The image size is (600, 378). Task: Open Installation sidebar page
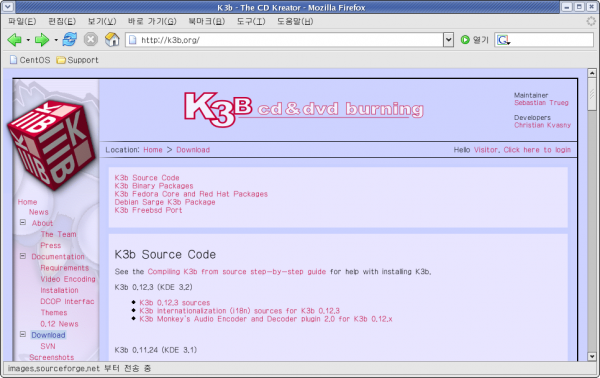click(59, 290)
